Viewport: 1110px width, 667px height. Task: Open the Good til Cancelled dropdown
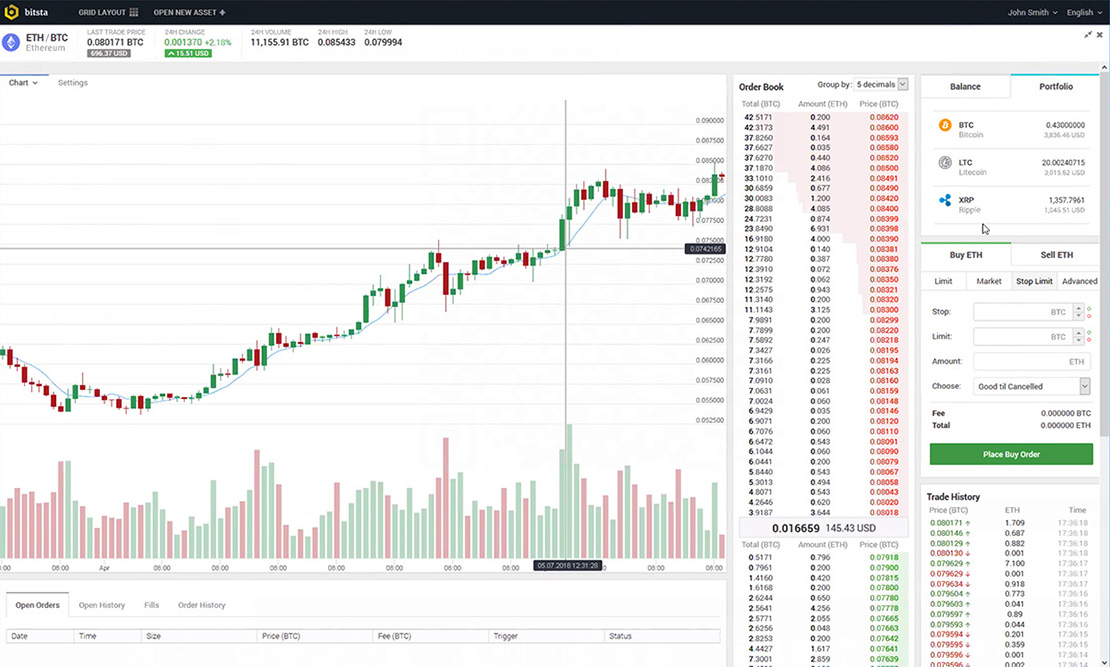[1031, 386]
